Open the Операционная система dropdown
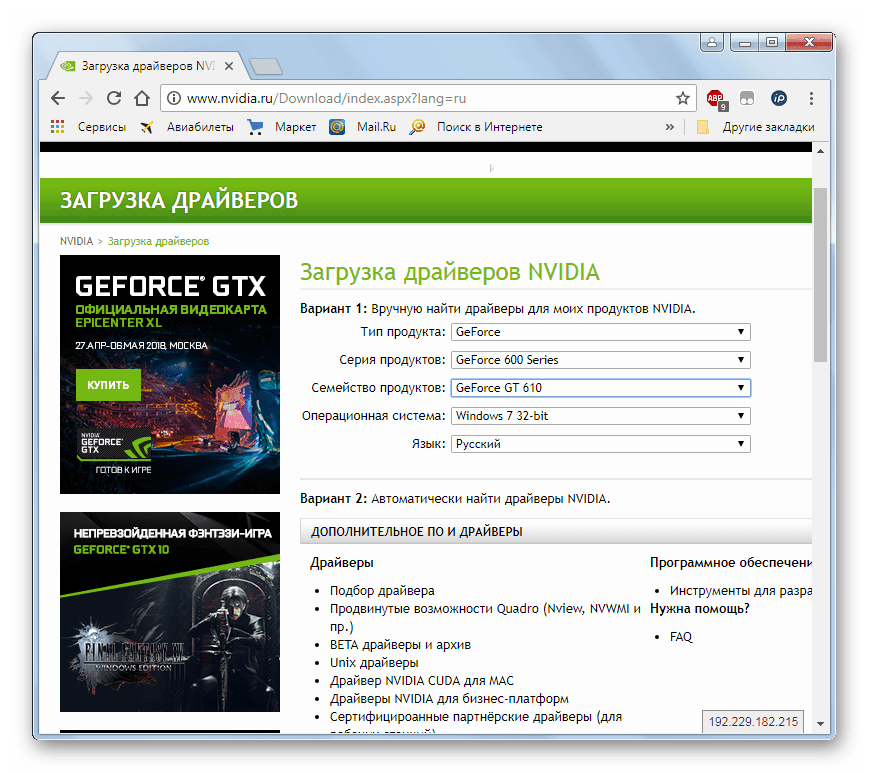This screenshot has width=869, height=773. point(601,416)
